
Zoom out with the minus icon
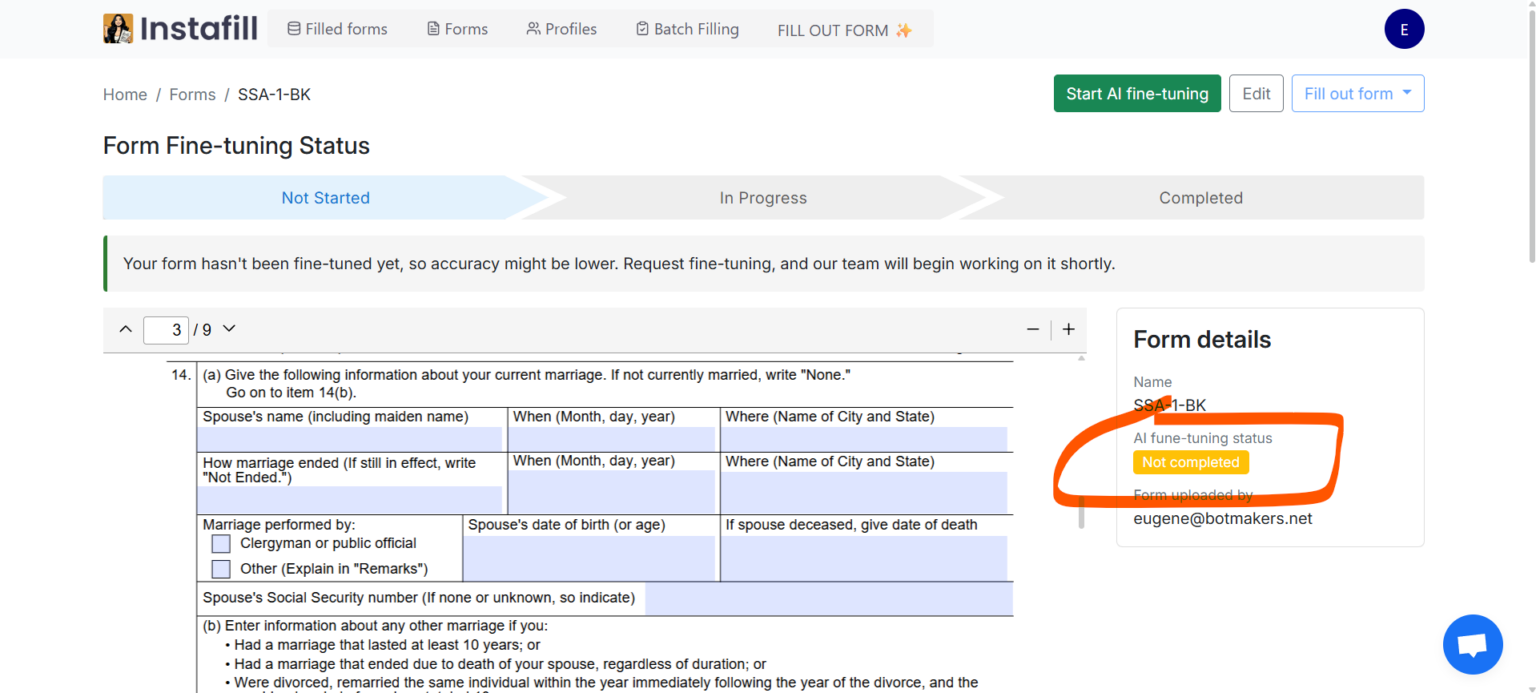(x=1033, y=329)
